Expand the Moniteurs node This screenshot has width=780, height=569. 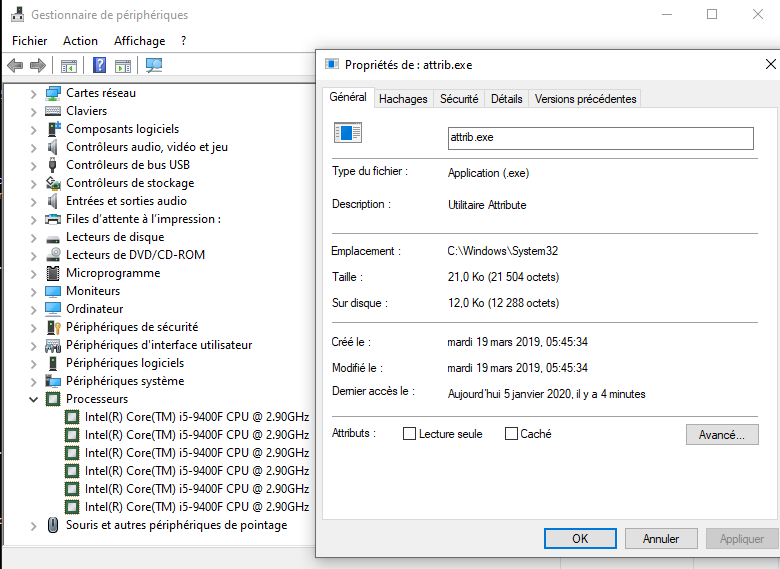(x=33, y=291)
